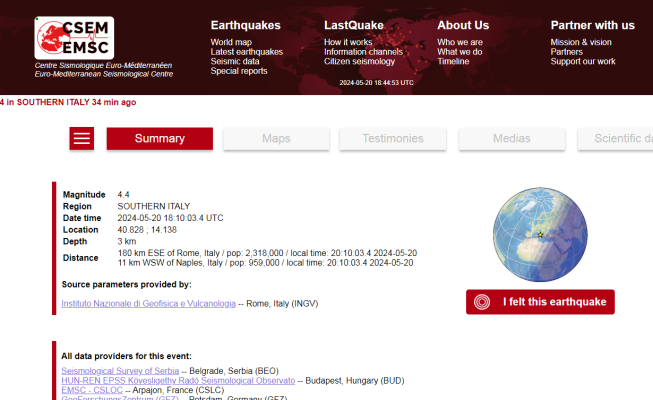Click the About Us menu heading
653x400 pixels.
point(463,25)
